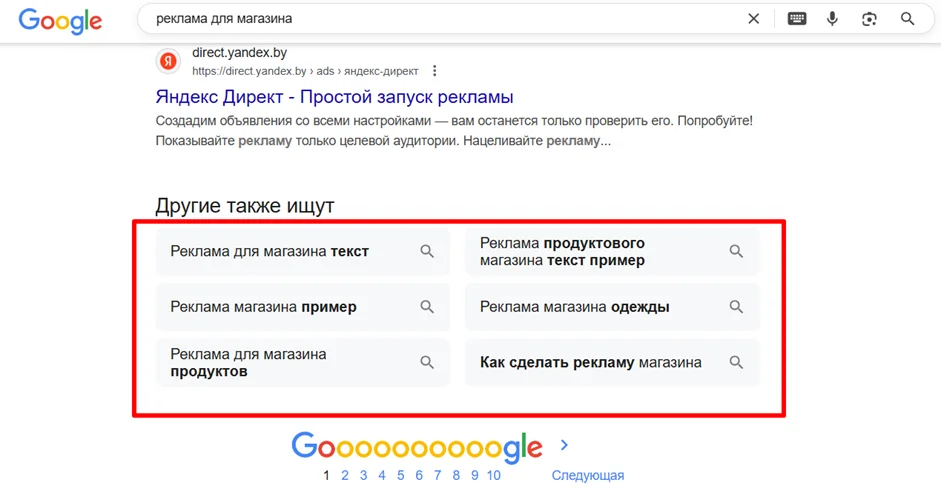Go to results page 3

[363, 475]
